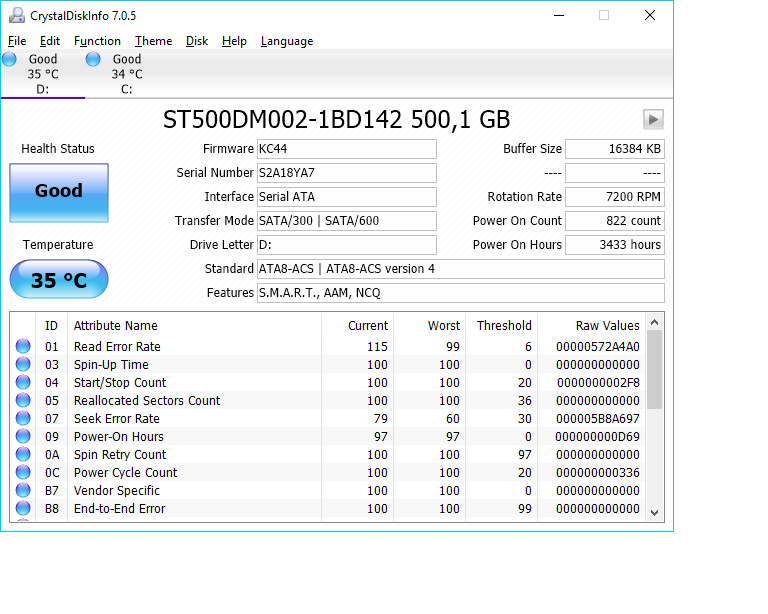Click the Transfer Mode field
The height and width of the screenshot is (614, 768).
point(347,221)
